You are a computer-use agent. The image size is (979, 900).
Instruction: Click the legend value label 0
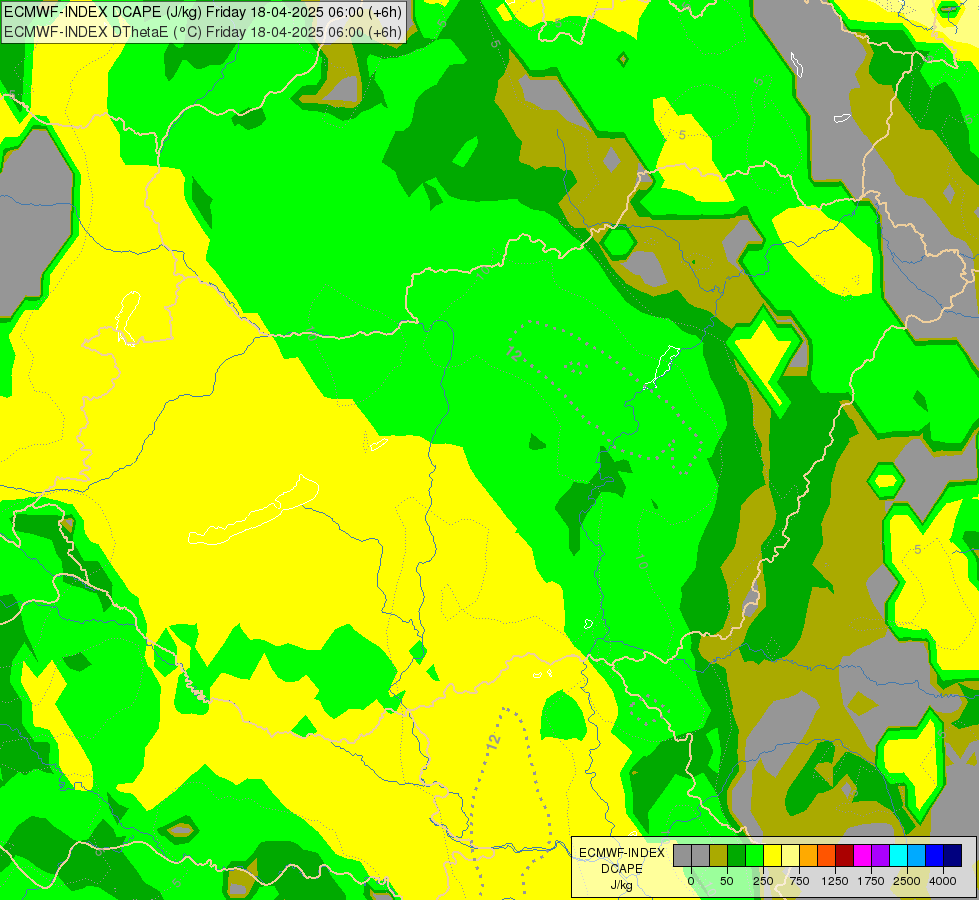[691, 881]
